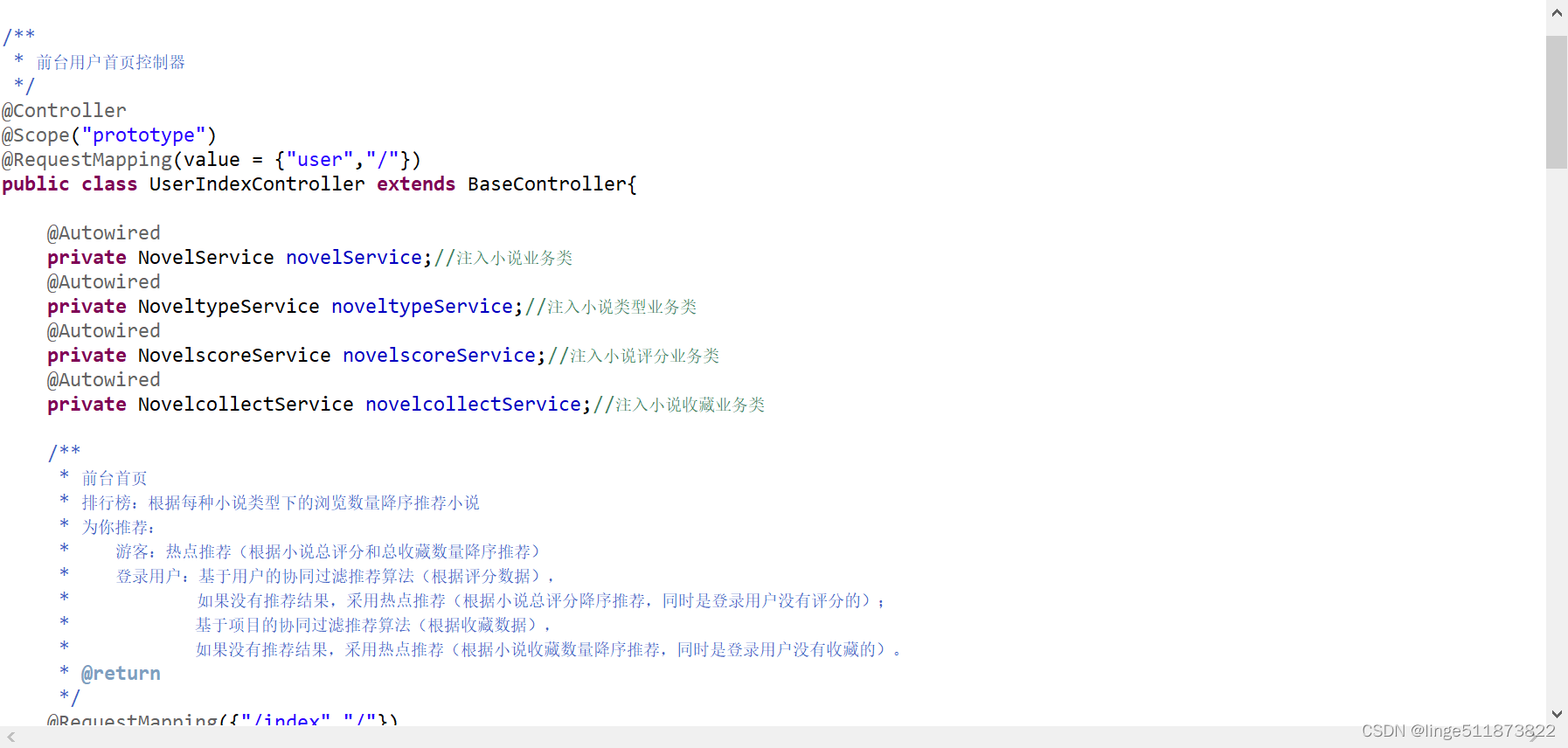The image size is (1568, 748).
Task: Click the 注入小说评分业务类 comment
Action: coord(644,356)
